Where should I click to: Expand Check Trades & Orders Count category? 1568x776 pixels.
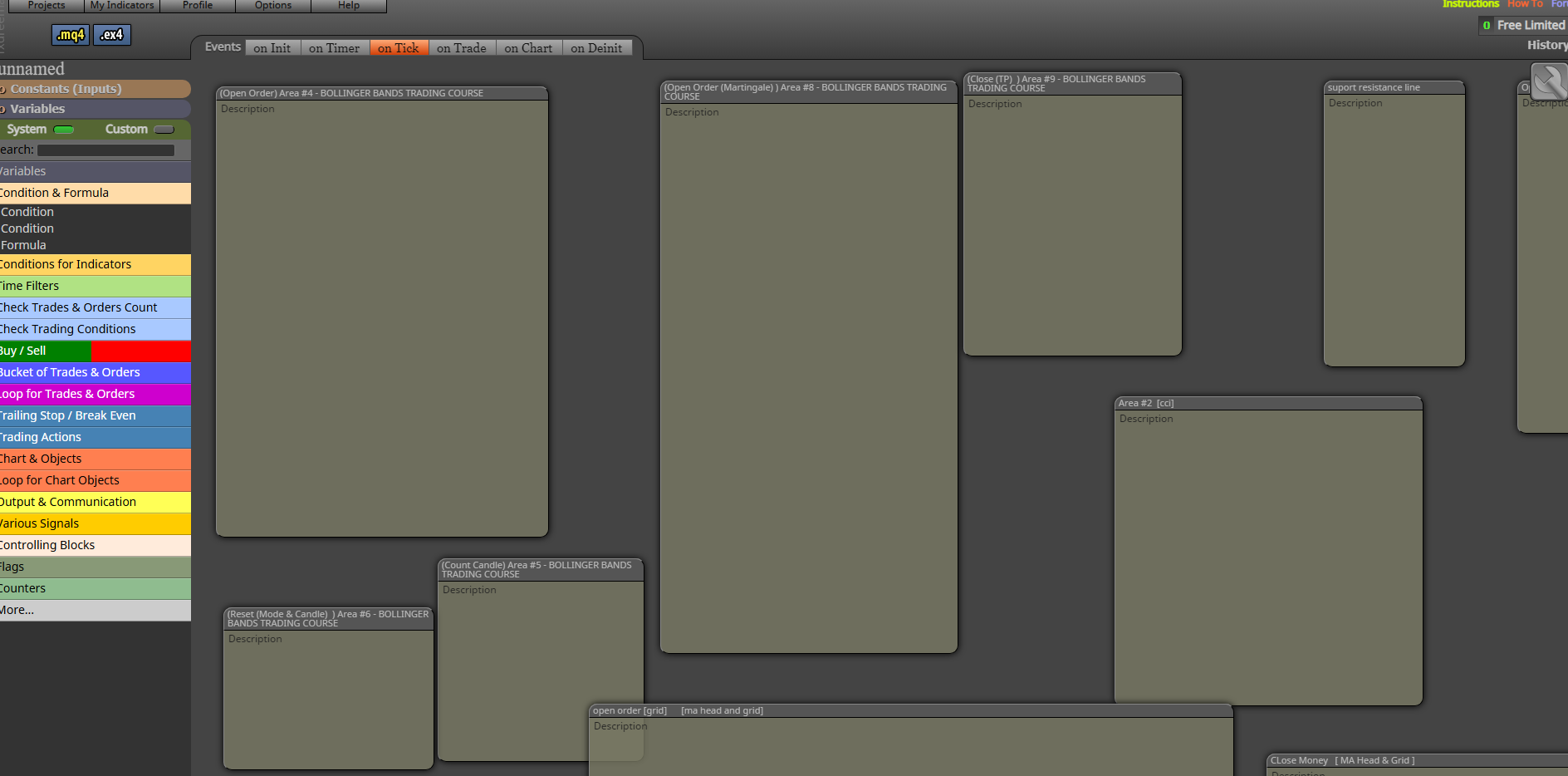(95, 307)
